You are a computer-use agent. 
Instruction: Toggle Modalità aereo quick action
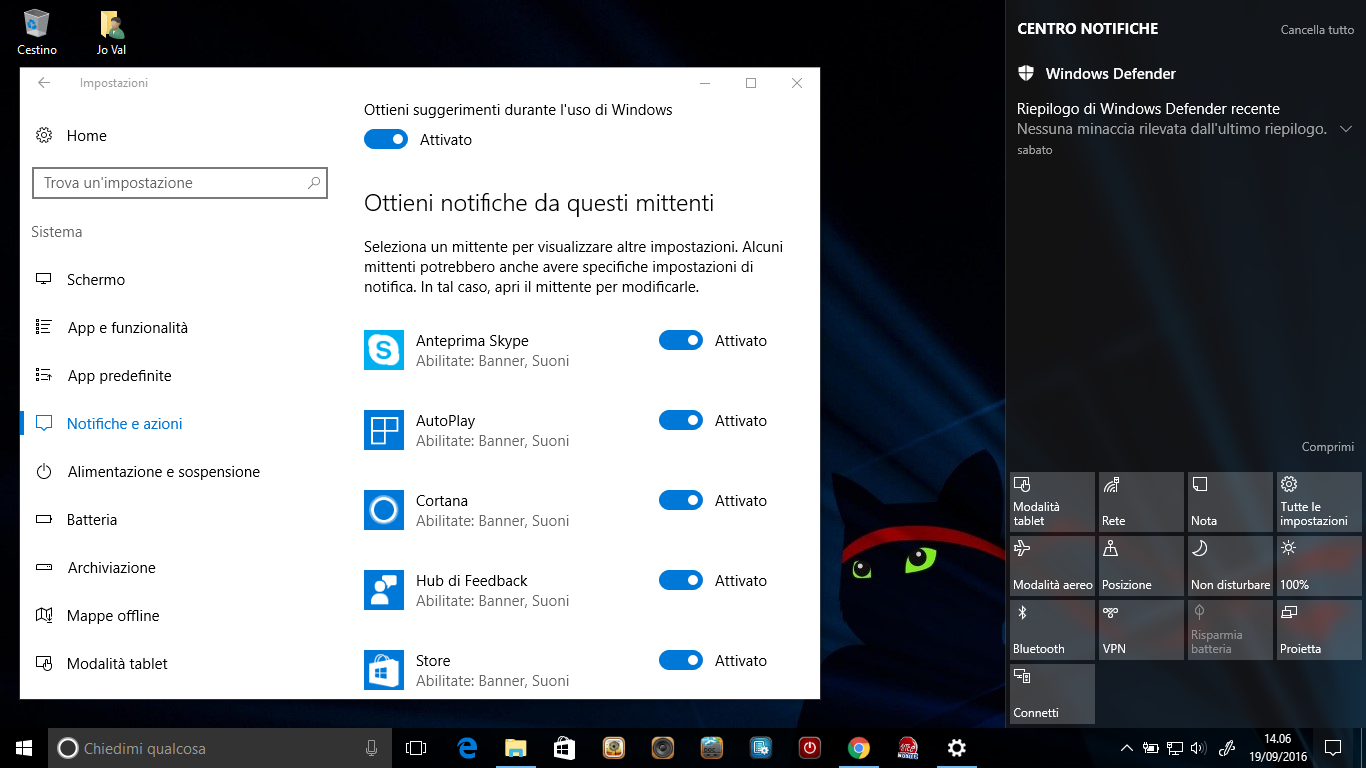coord(1052,566)
